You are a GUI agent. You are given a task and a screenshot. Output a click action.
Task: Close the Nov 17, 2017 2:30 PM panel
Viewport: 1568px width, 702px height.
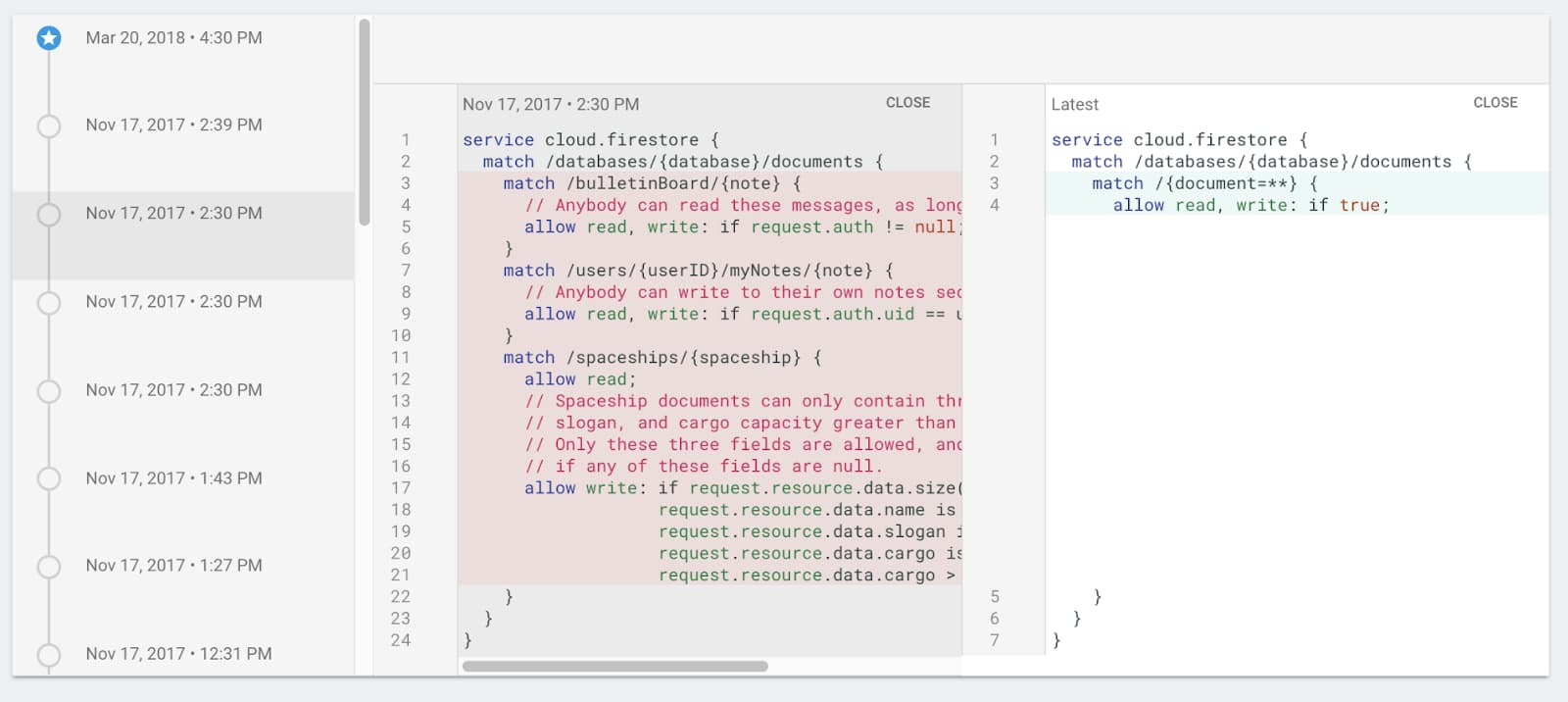point(907,103)
